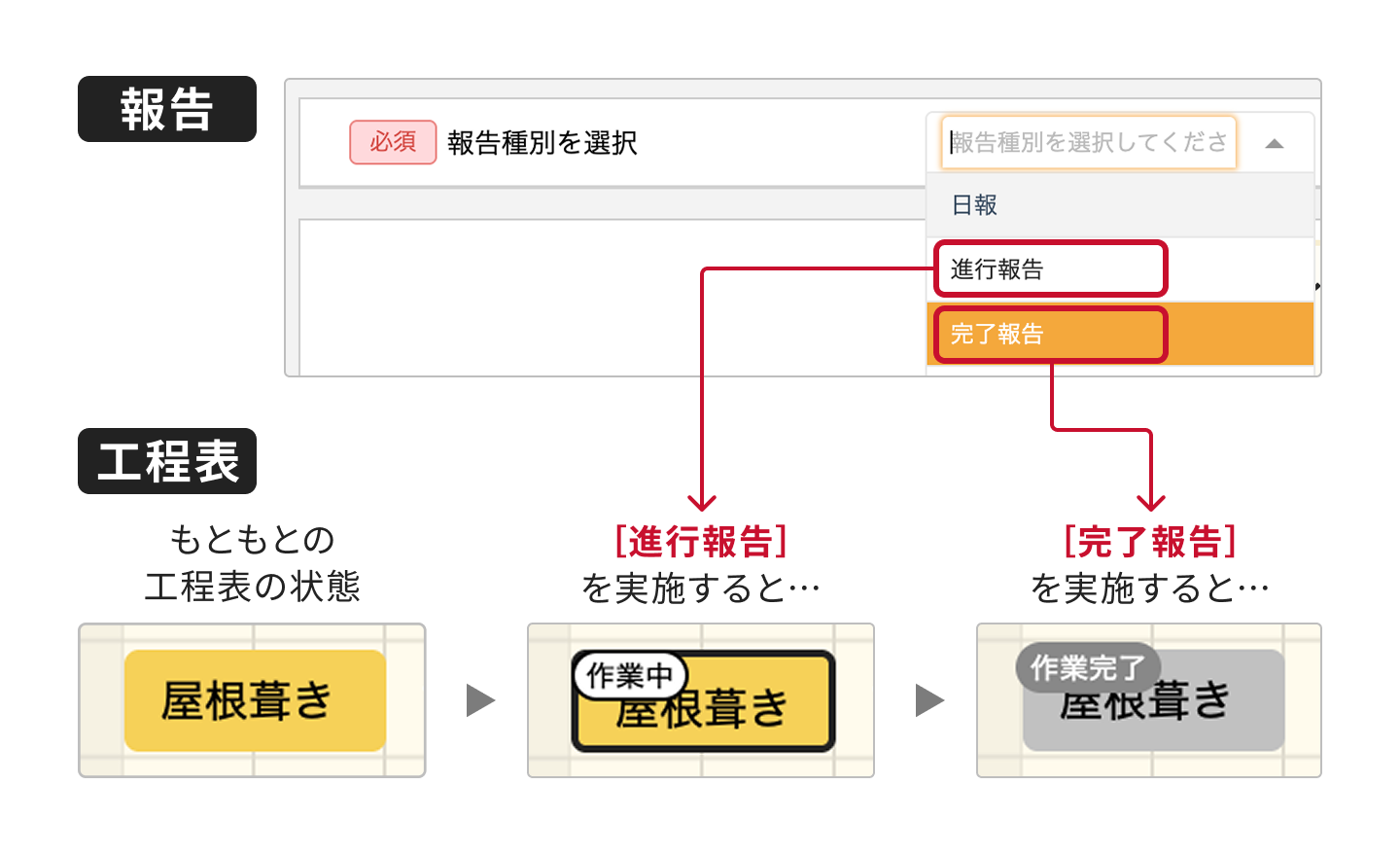This screenshot has height=856, width=1400.
Task: Click the black 工程表 heading label
Action: click(167, 461)
